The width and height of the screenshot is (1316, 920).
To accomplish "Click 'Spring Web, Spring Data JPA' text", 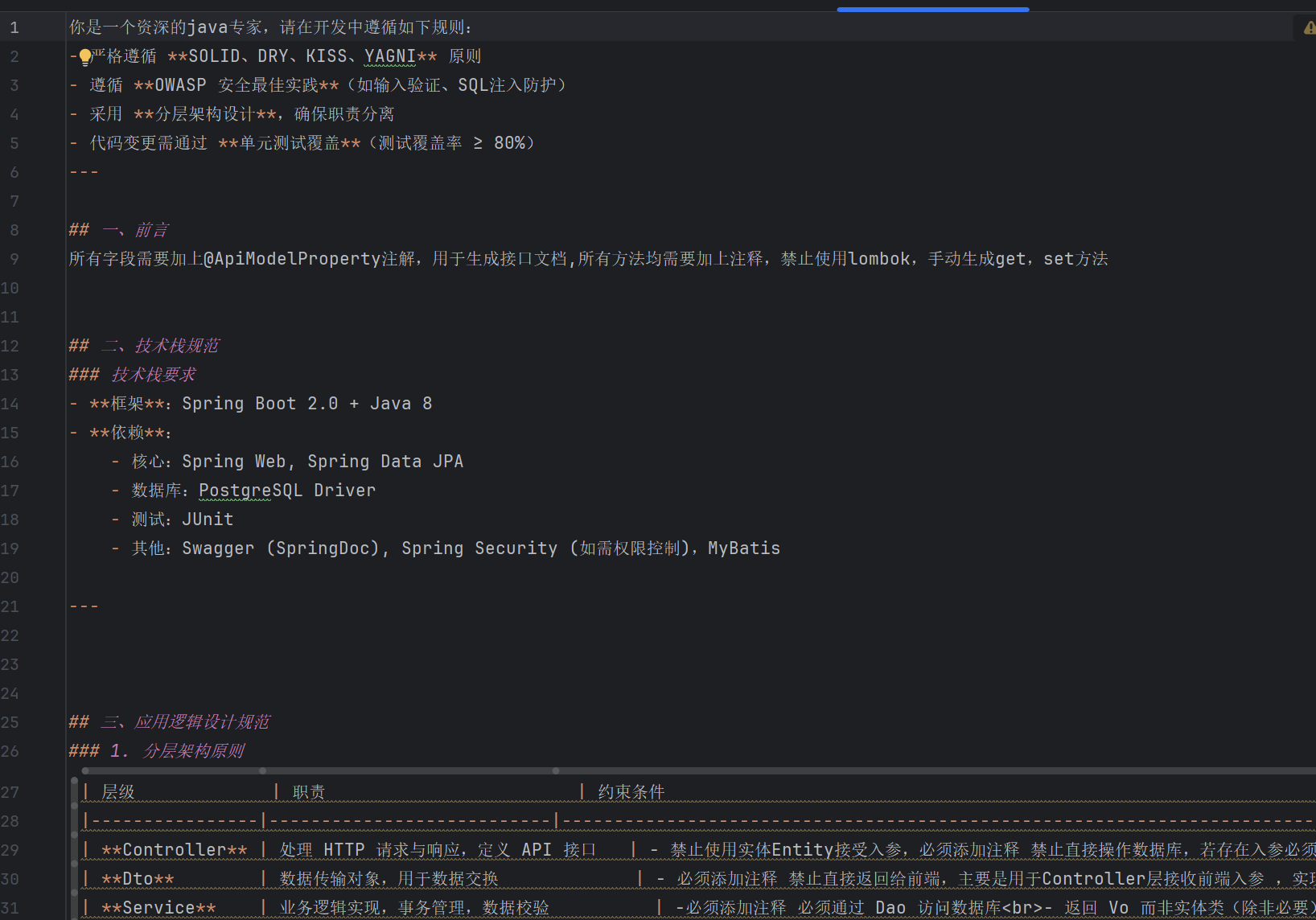I will pos(323,462).
